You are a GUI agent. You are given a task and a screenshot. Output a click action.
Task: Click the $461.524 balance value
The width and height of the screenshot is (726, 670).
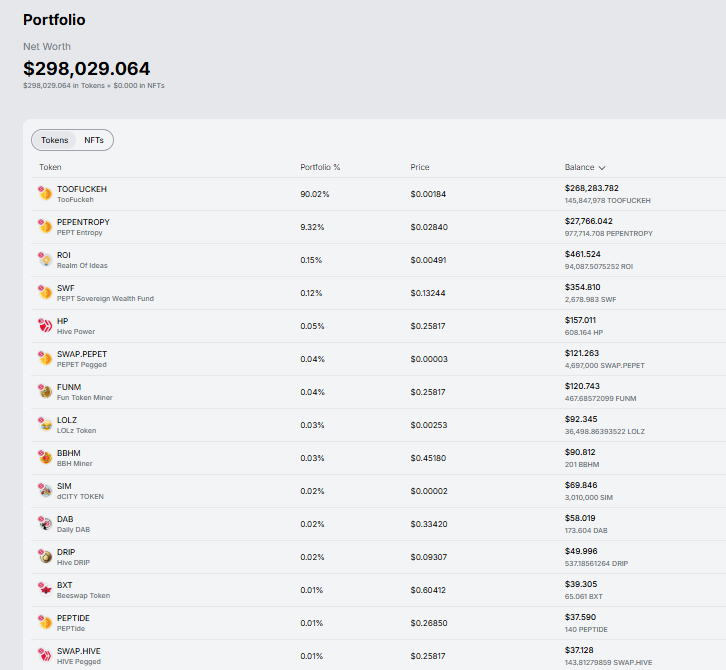tap(582, 254)
